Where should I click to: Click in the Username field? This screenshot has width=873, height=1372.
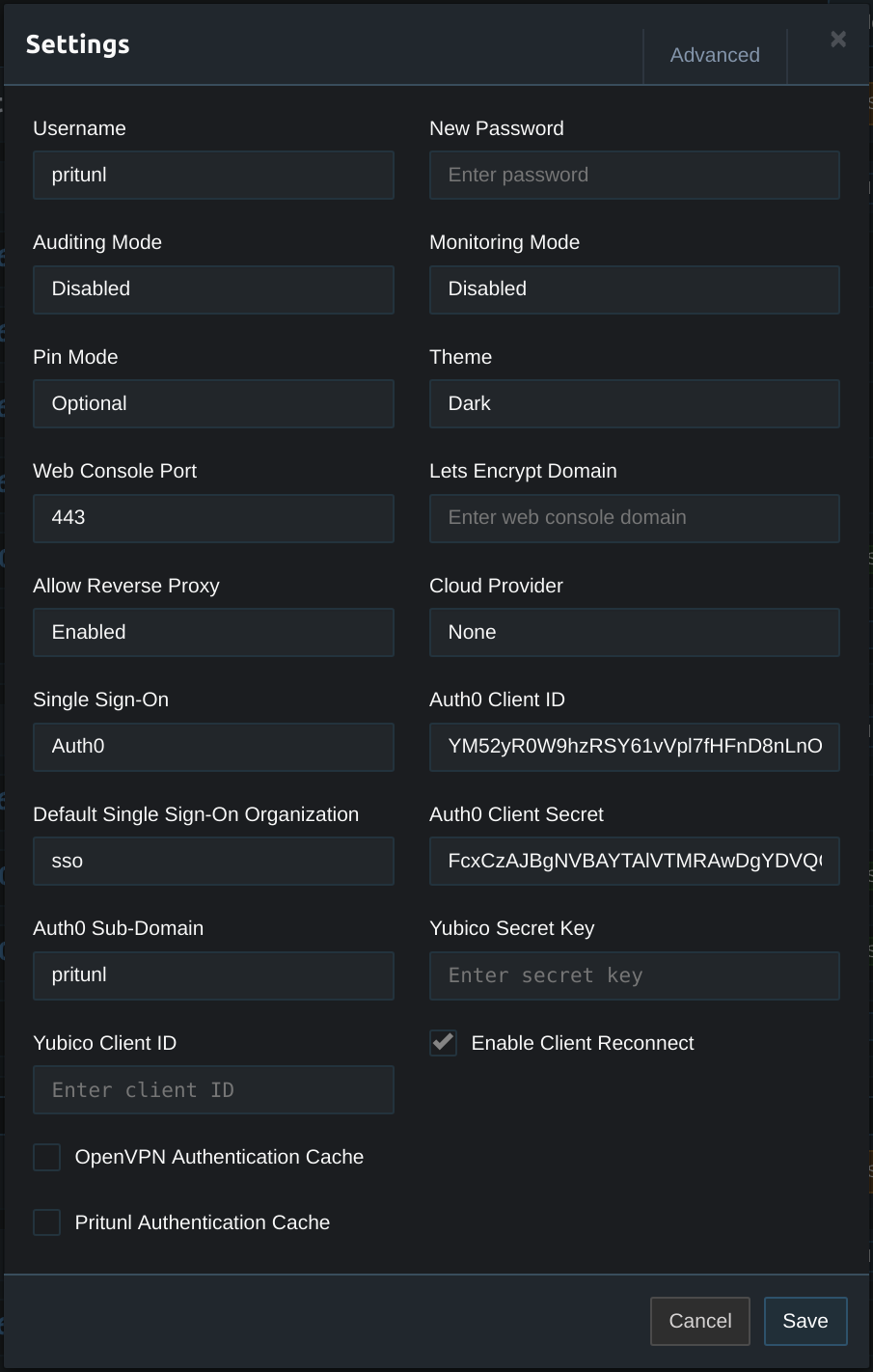pos(213,175)
